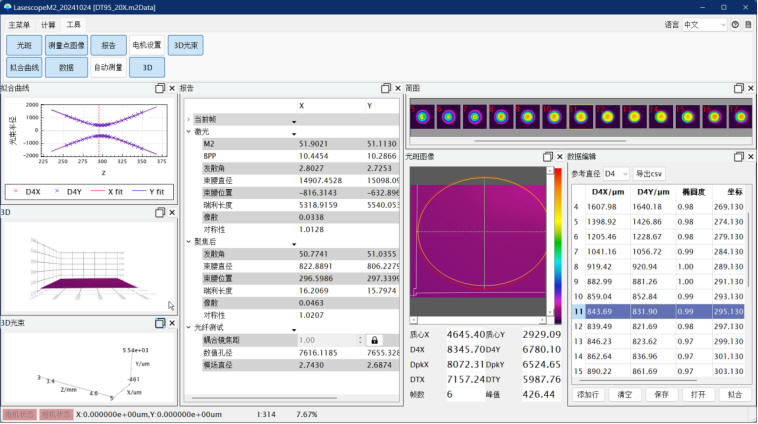Toggle the 3D光束 toolbar button

pos(186,45)
